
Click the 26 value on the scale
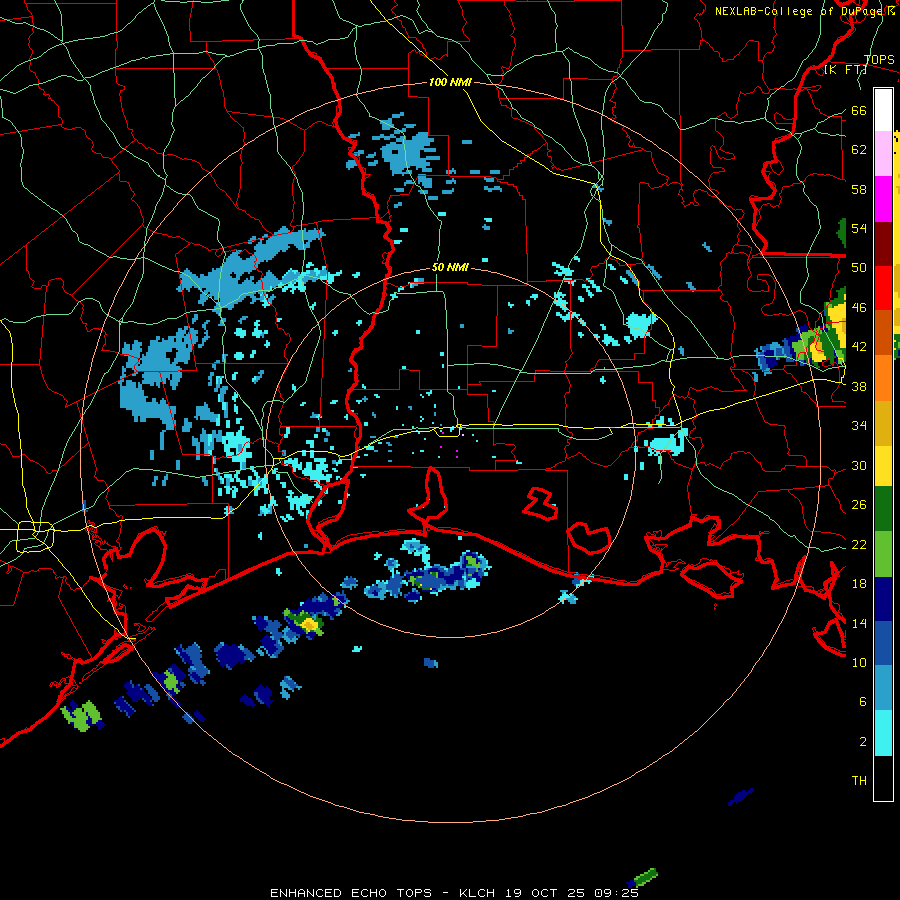859,505
